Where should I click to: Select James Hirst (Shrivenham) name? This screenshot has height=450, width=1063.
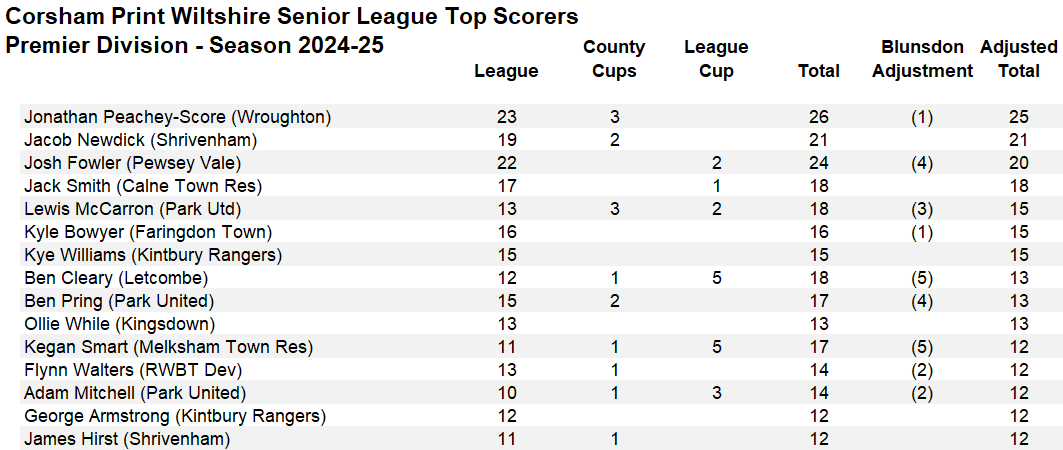pyautogui.click(x=127, y=439)
